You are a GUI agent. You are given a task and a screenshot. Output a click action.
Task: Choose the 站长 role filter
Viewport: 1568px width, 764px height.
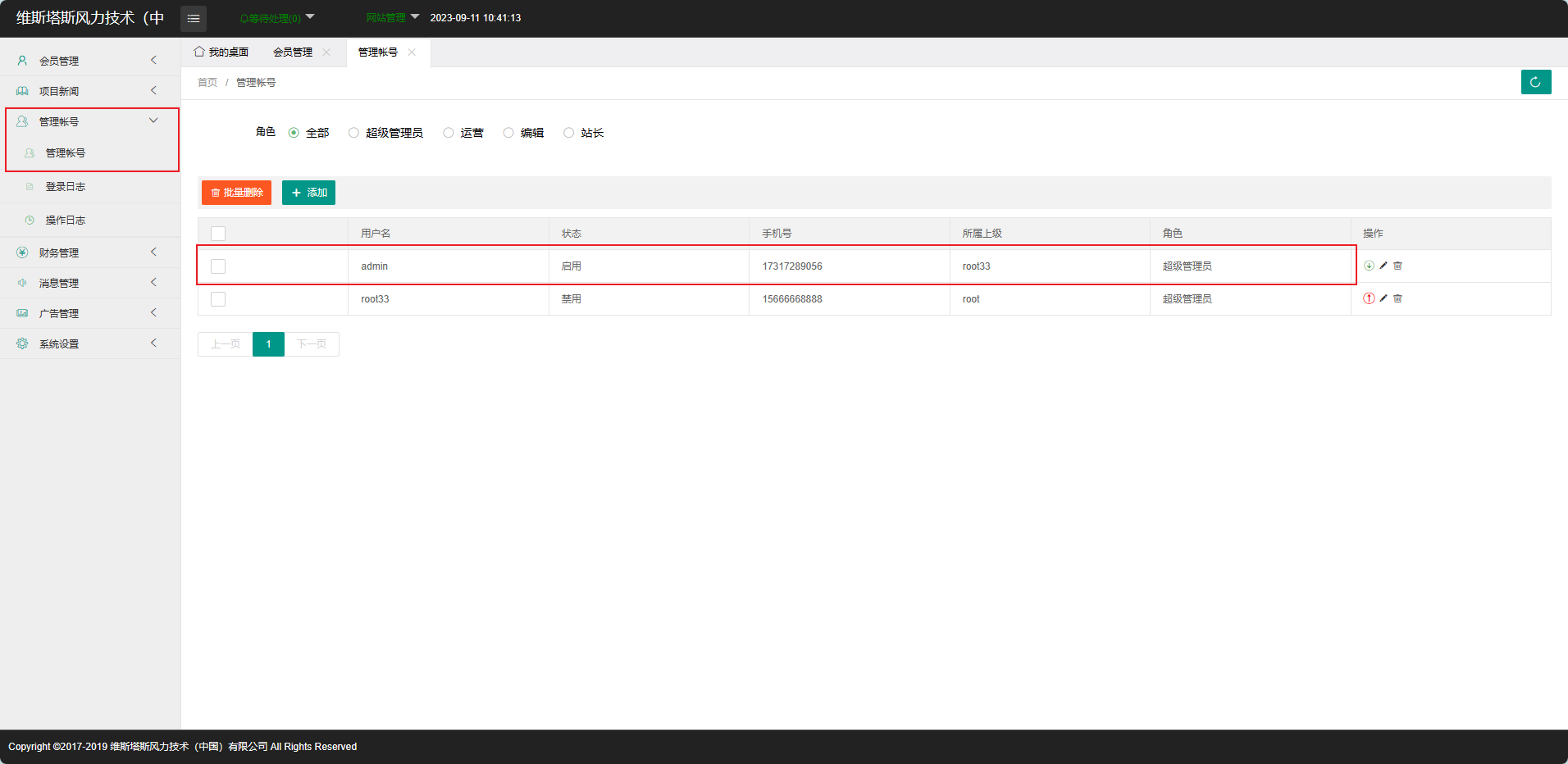point(569,133)
